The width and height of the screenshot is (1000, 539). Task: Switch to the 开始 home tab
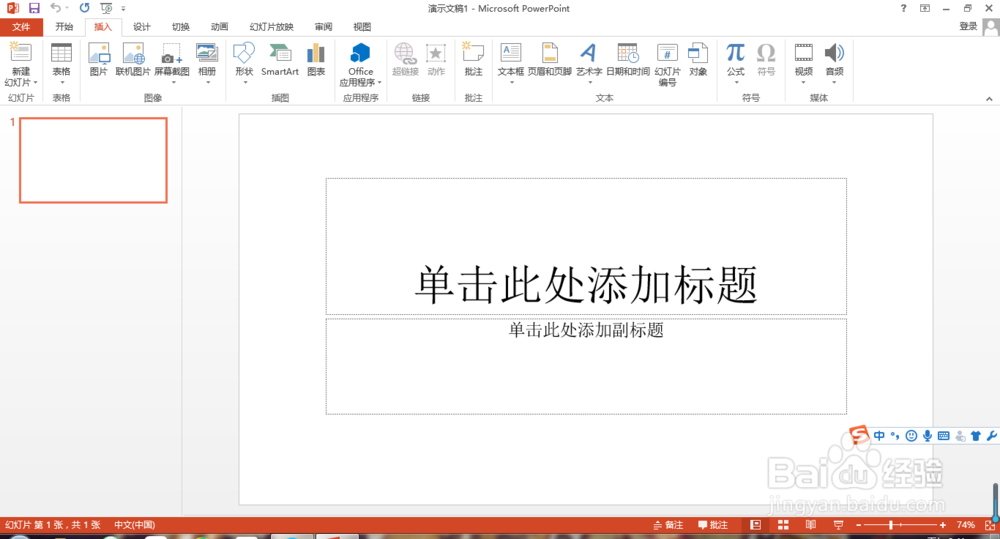(64, 27)
